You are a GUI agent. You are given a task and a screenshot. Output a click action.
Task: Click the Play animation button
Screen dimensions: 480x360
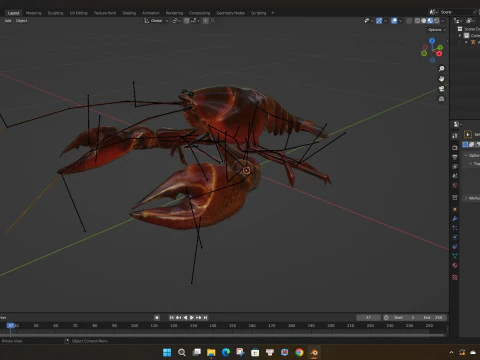click(x=192, y=317)
